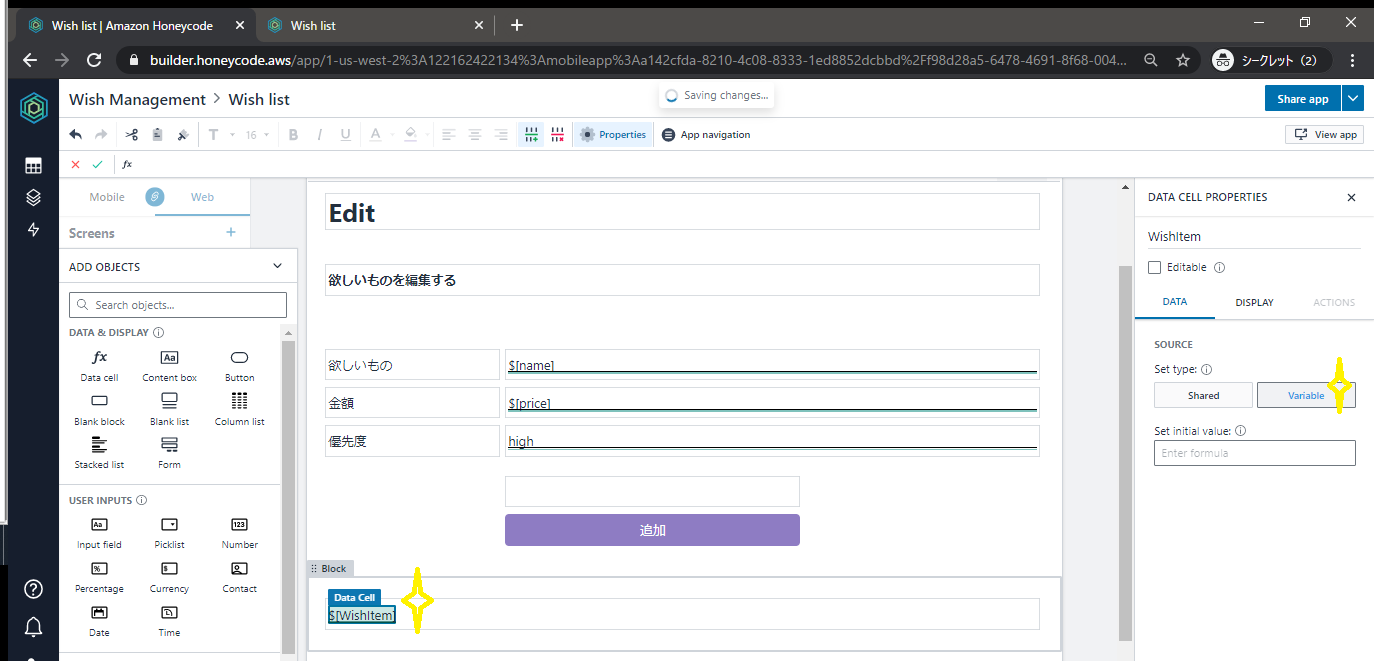Add a new screen with the plus icon
The height and width of the screenshot is (661, 1374).
(231, 232)
